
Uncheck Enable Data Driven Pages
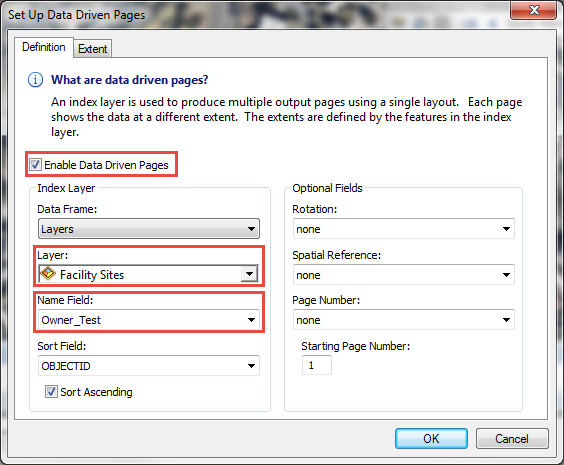point(35,165)
